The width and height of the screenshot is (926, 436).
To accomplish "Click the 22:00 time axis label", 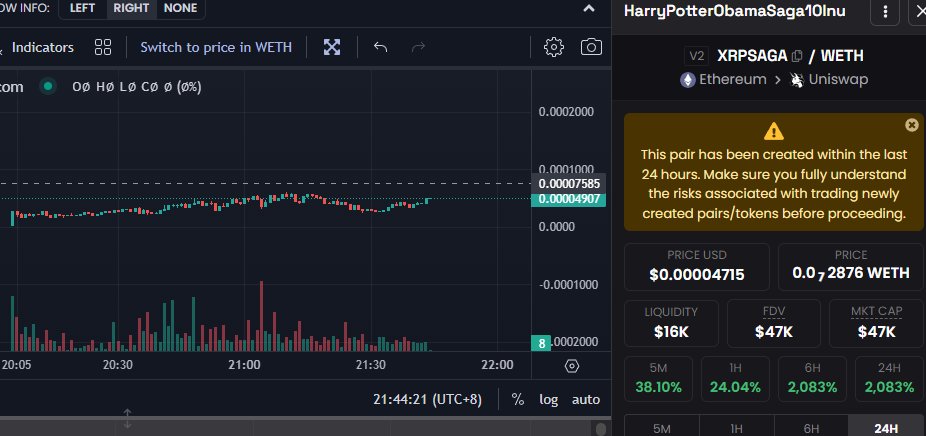I will pos(497,365).
